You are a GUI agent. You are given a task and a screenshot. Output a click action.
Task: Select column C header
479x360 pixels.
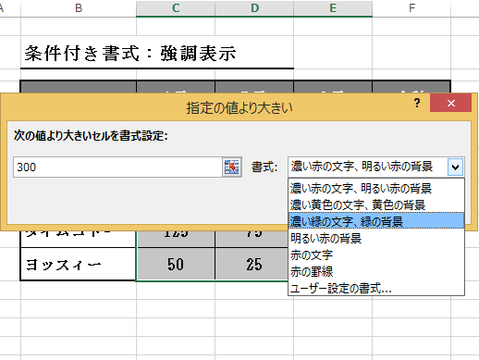coord(176,8)
